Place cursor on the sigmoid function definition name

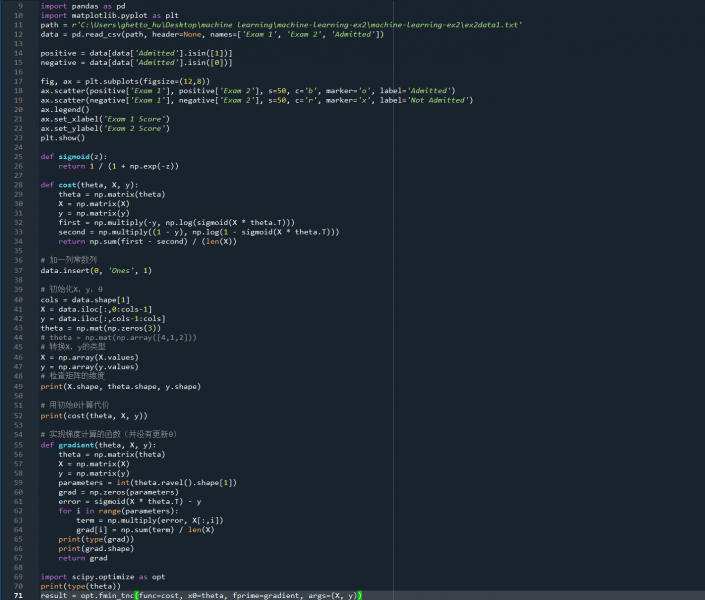click(74, 156)
